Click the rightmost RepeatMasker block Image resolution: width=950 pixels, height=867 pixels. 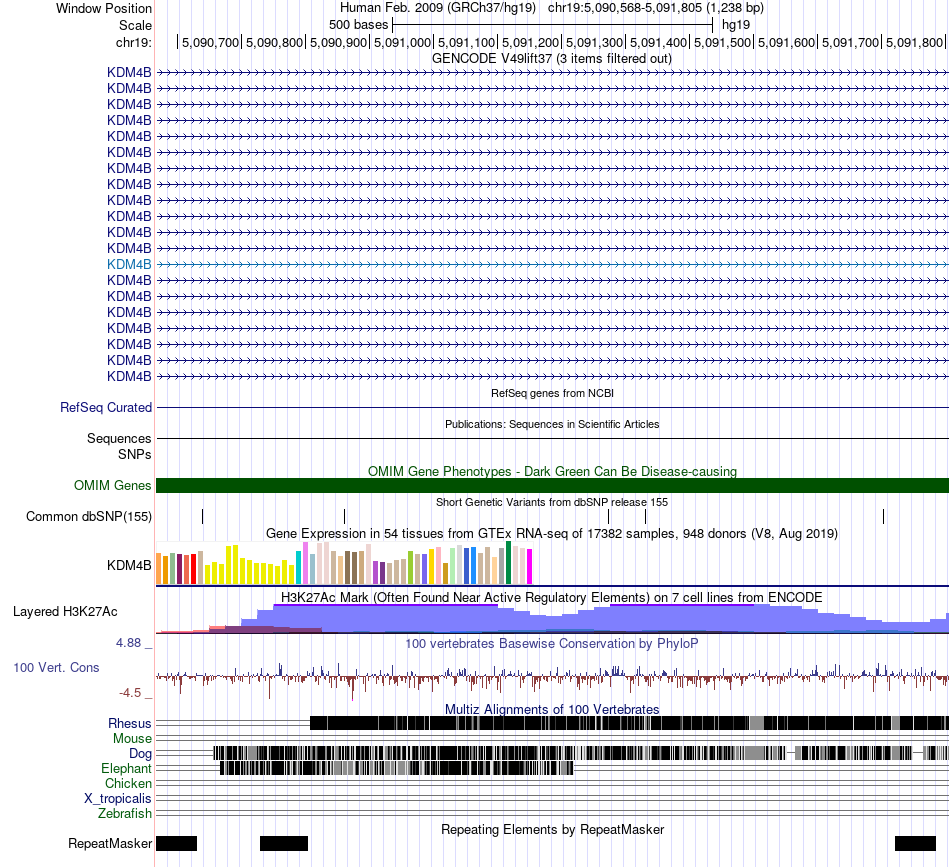click(x=915, y=843)
